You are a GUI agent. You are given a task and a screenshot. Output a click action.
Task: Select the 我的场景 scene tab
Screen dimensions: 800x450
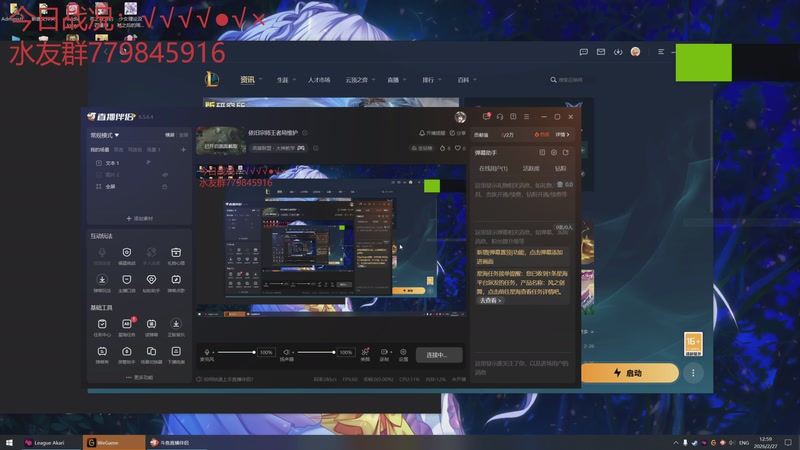pyautogui.click(x=99, y=149)
